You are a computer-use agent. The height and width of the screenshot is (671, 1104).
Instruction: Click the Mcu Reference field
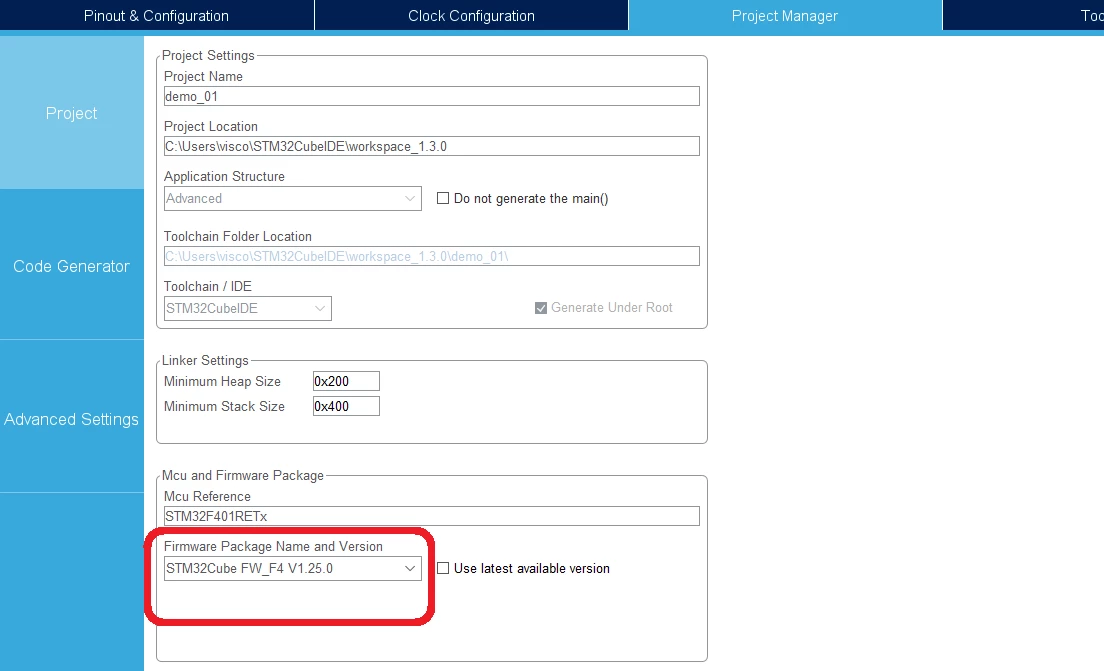click(x=432, y=516)
